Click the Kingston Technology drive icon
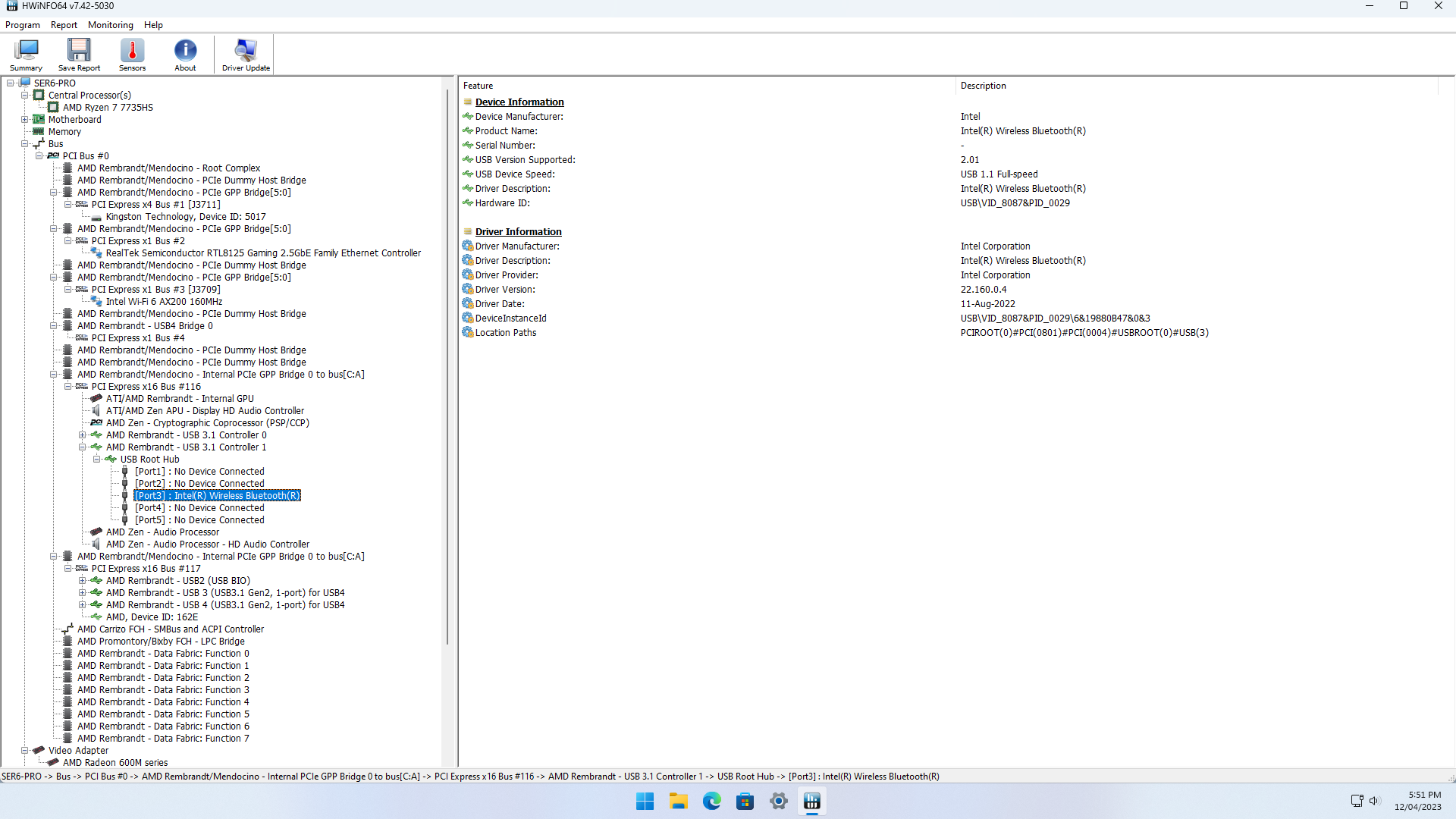1456x819 pixels. coord(96,217)
